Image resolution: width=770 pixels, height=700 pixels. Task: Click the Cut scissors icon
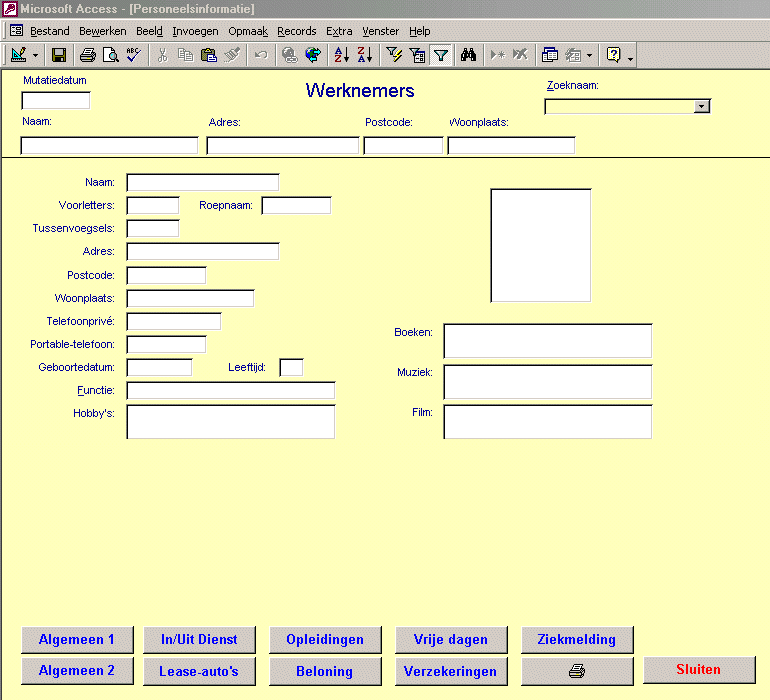point(162,55)
